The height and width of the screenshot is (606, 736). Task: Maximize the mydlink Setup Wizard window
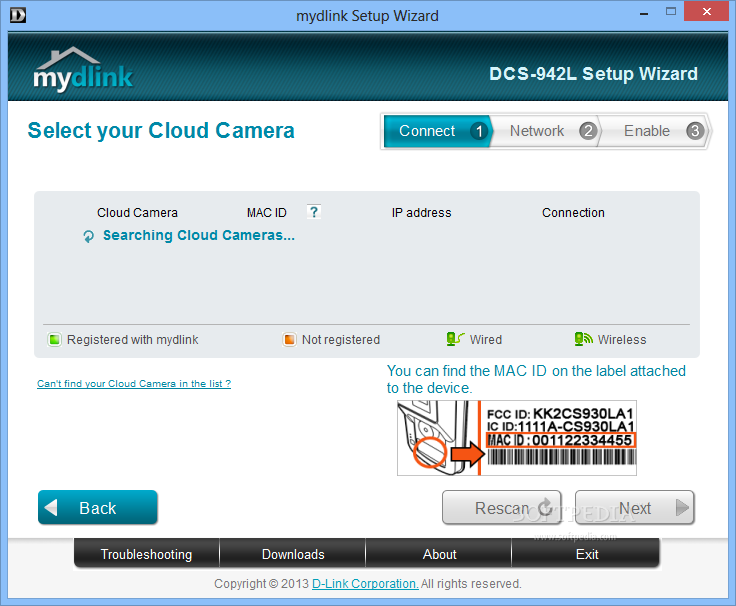(x=671, y=11)
